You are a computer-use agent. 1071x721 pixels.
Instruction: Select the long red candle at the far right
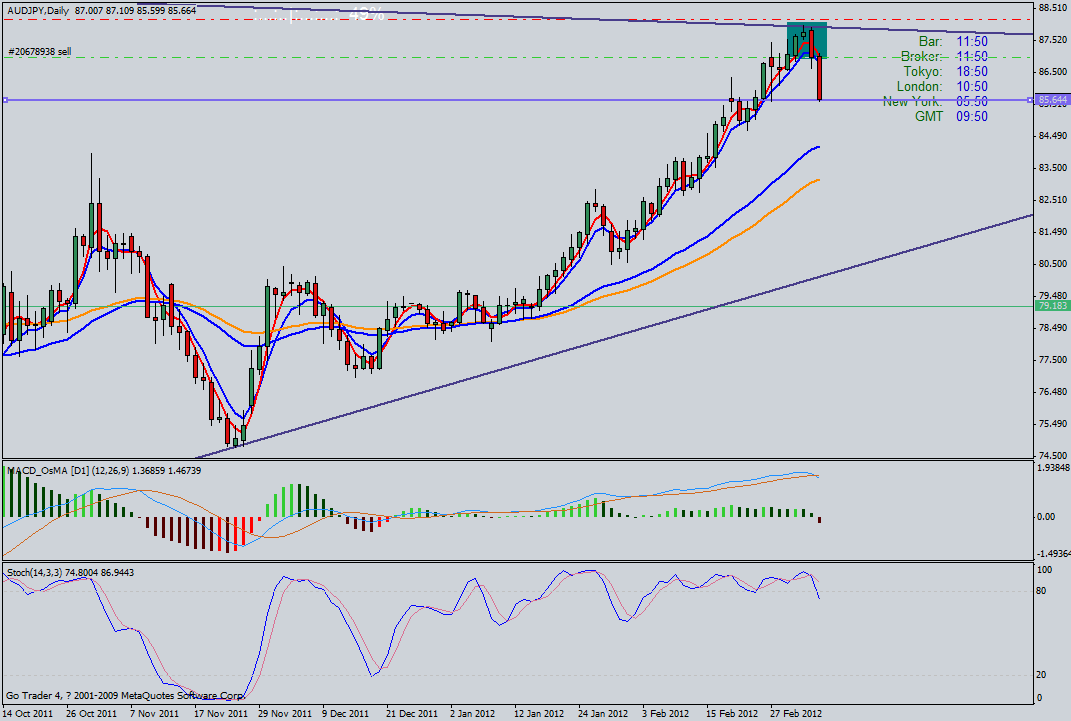pos(820,79)
